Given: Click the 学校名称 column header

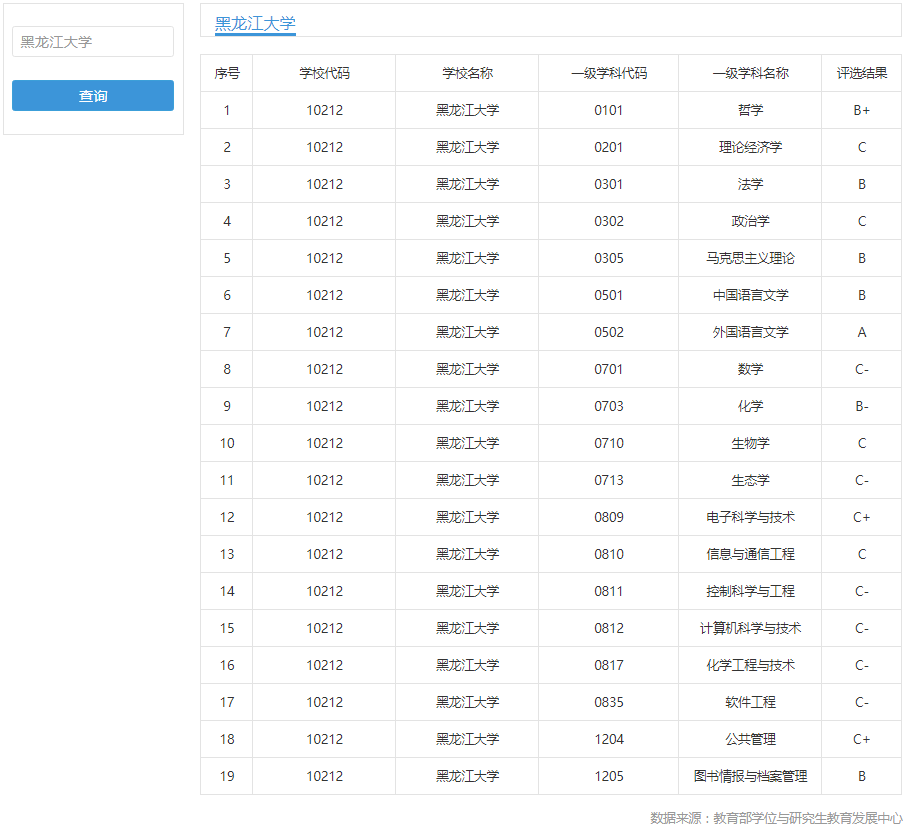Looking at the screenshot, I should [x=468, y=73].
